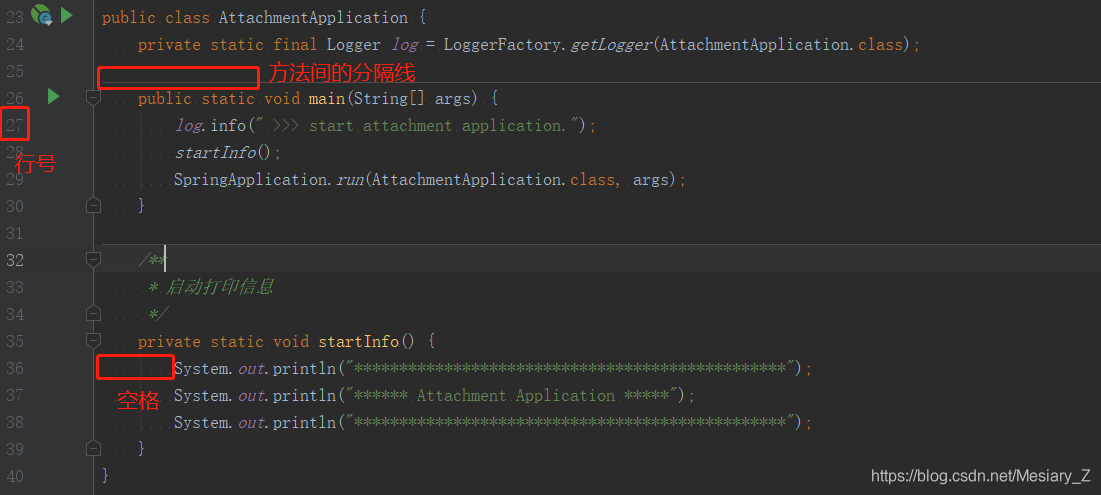Image resolution: width=1101 pixels, height=495 pixels.
Task: Click LoggerFactory on line 24
Action: [502, 45]
